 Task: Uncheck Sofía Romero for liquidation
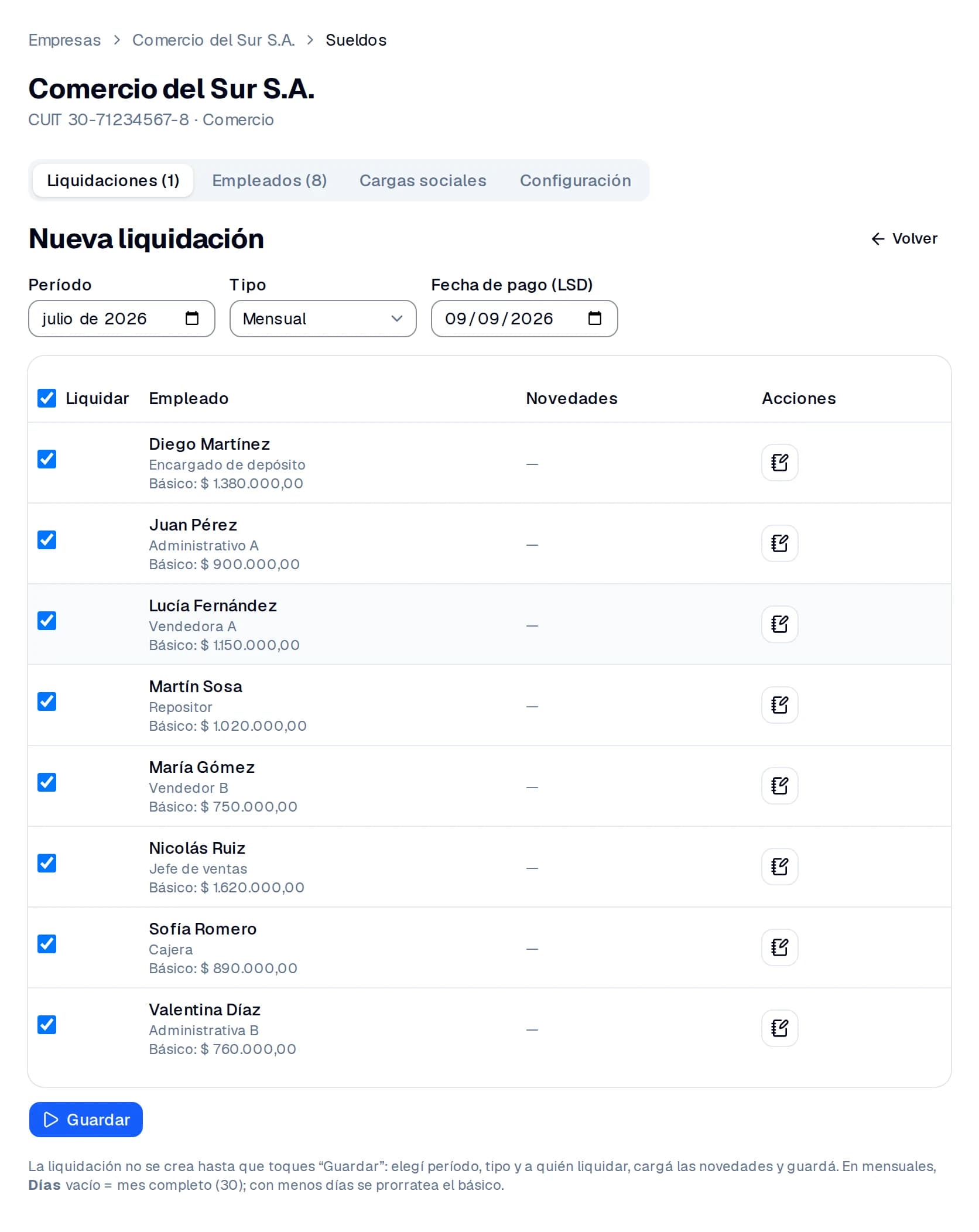[x=47, y=944]
